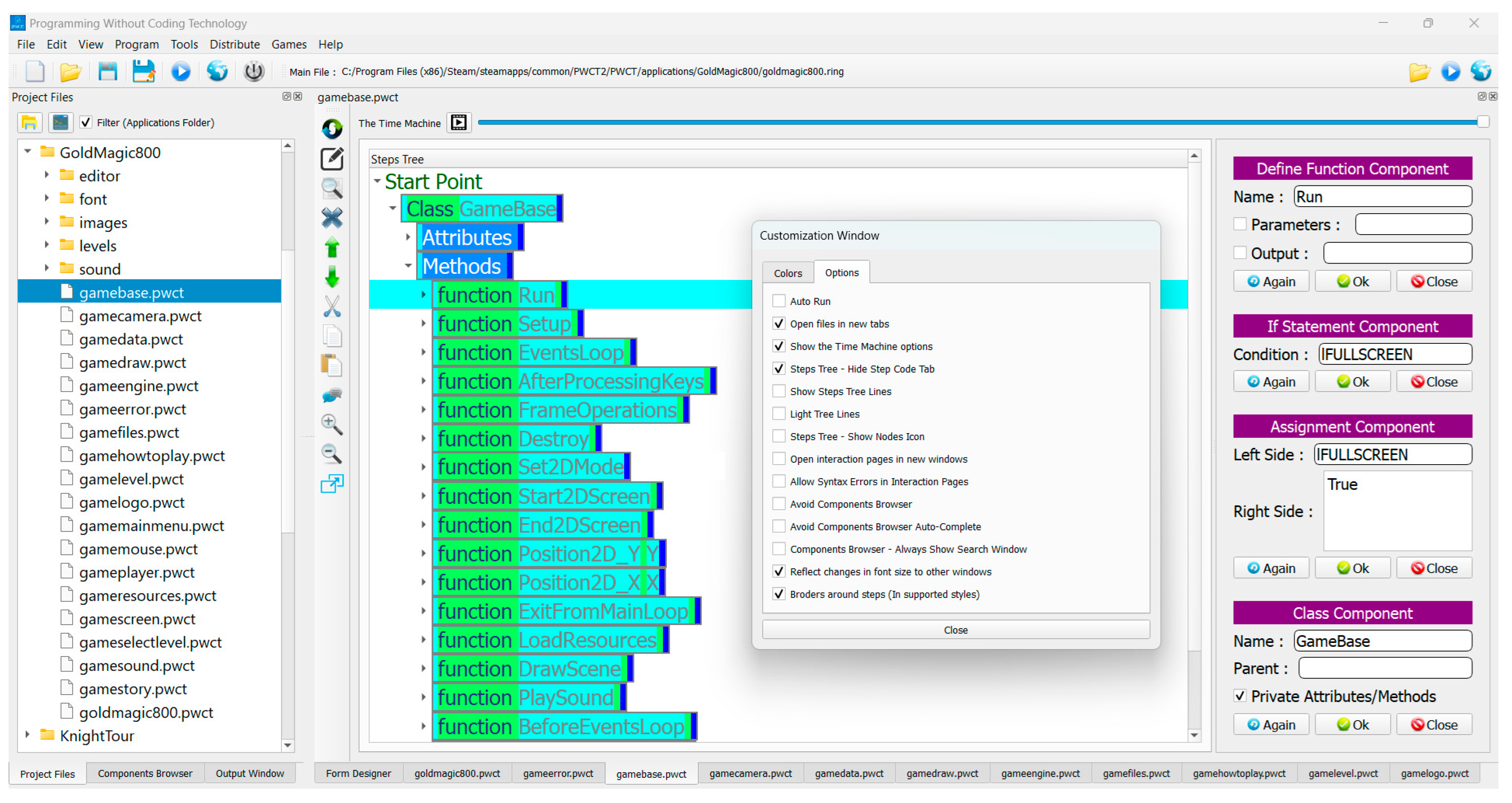Uncheck Filter (Applications Folder) checkbox
The image size is (1512, 803).
click(x=86, y=123)
